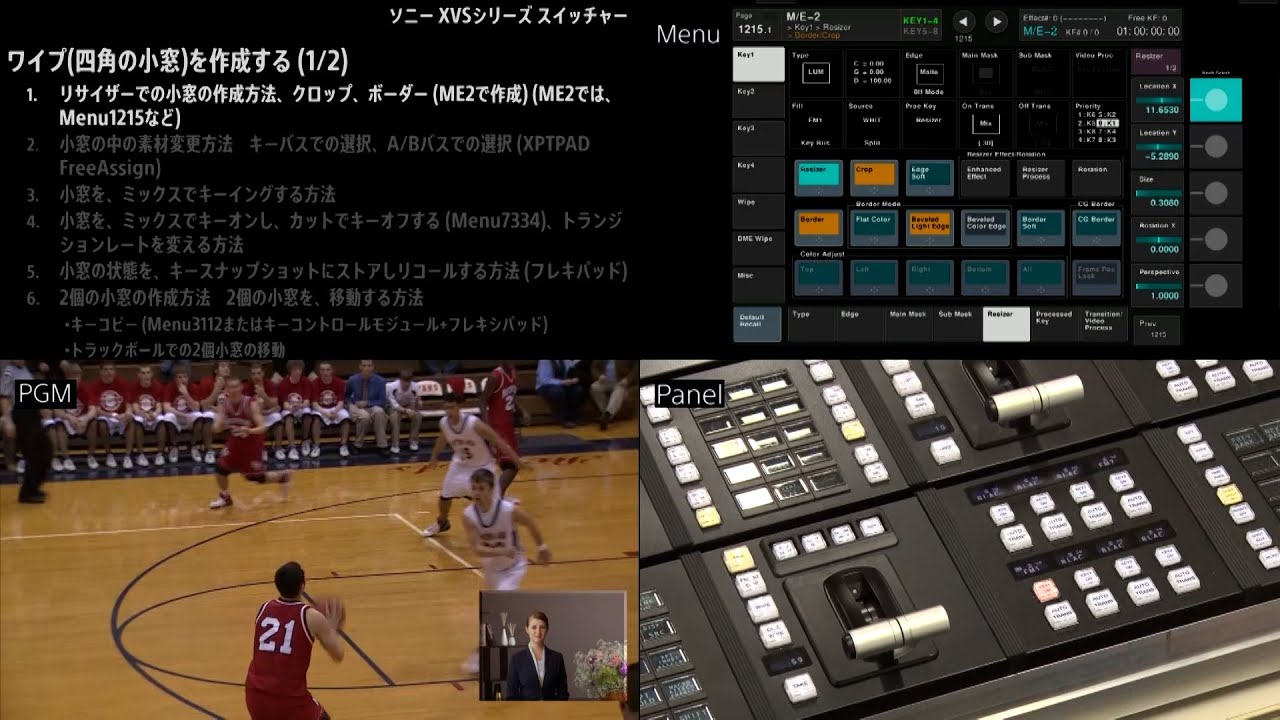Click the Main Mask box icon
This screenshot has width=1280, height=720.
986,73
